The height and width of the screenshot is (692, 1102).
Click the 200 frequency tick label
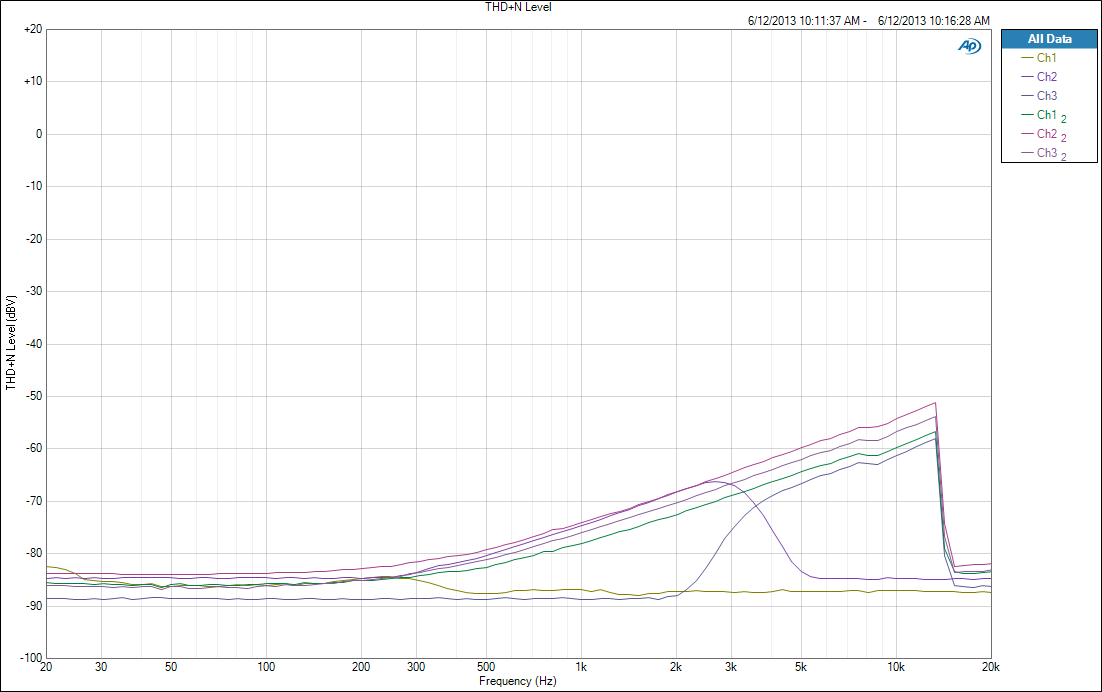click(x=361, y=667)
